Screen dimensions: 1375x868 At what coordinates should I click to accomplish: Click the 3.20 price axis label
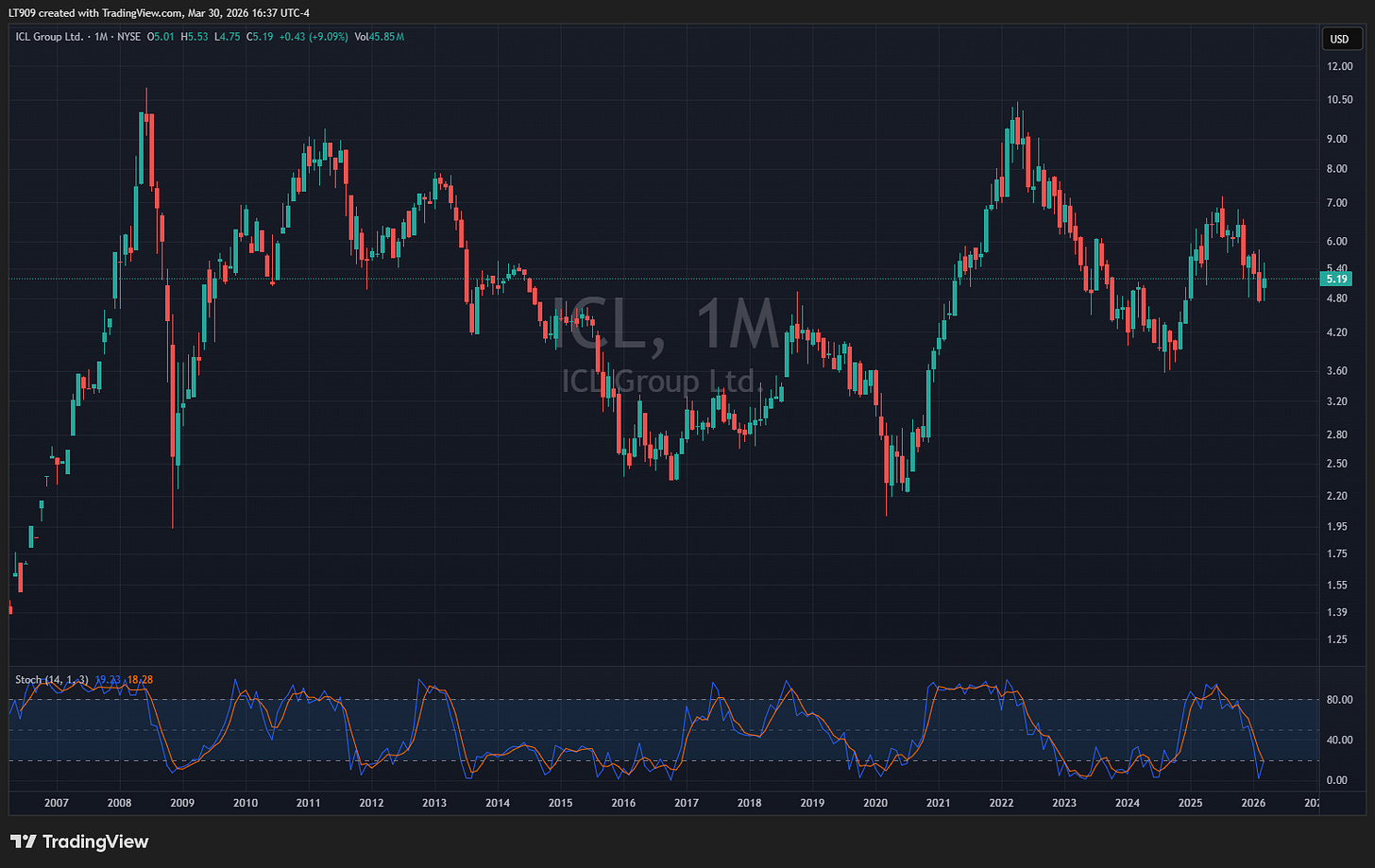click(x=1339, y=401)
